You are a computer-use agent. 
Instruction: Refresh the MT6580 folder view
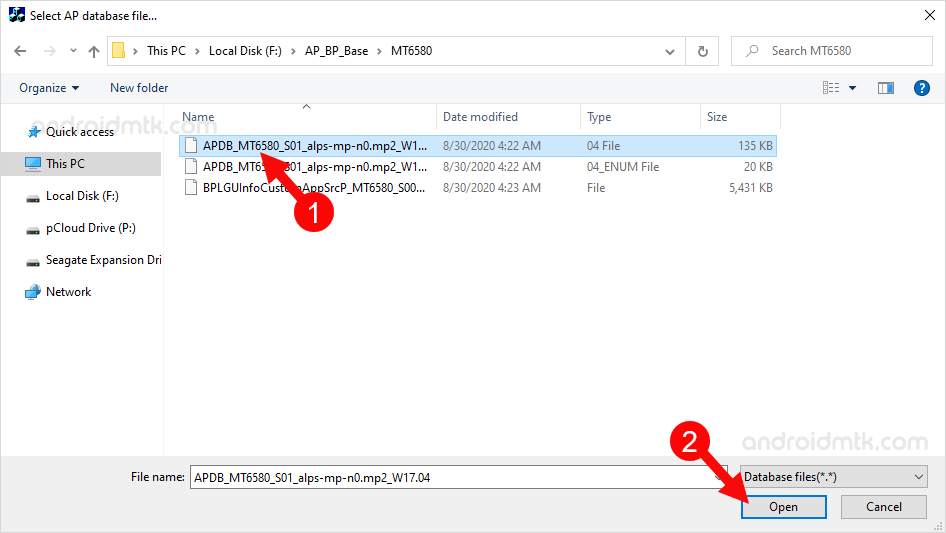tap(702, 51)
